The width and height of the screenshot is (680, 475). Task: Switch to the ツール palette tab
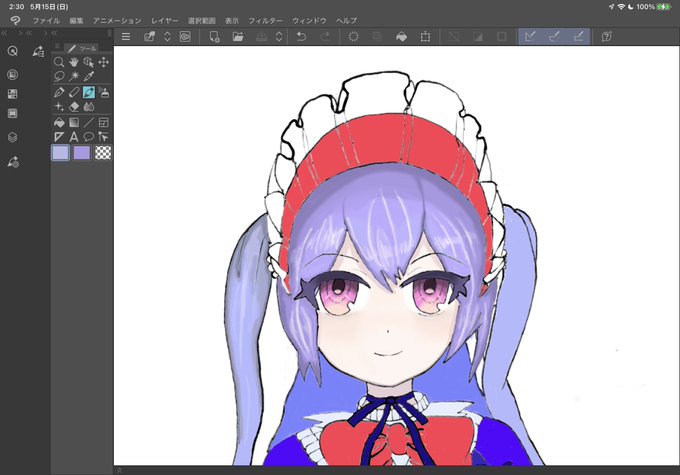coord(82,48)
